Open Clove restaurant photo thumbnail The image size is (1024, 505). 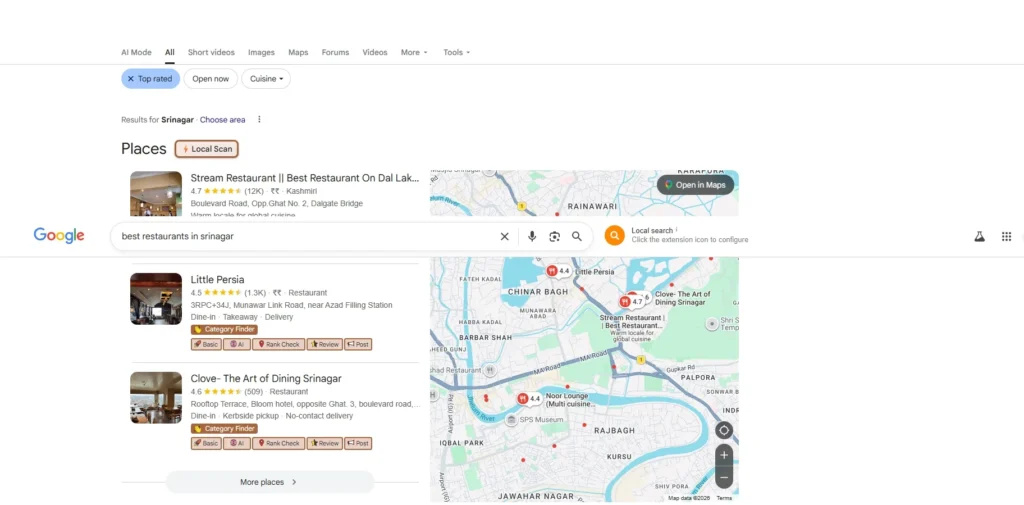[x=156, y=397]
